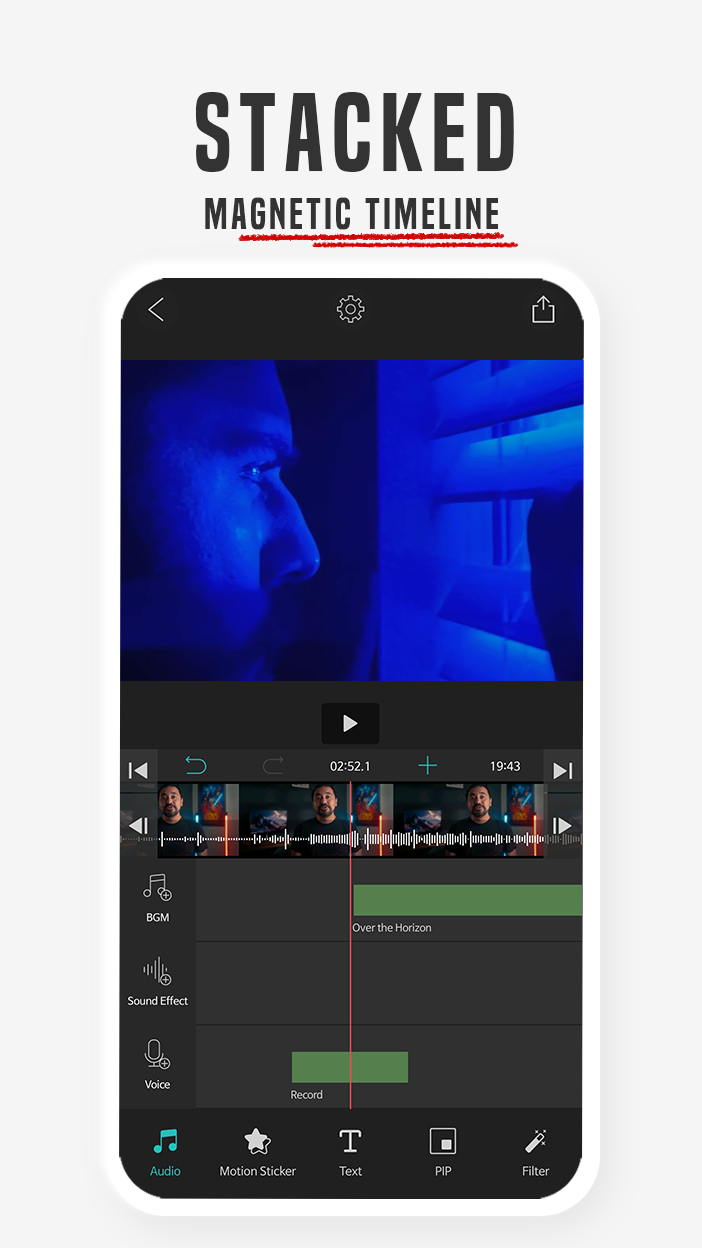Open the PIP tab
The image size is (702, 1248).
[x=443, y=1153]
